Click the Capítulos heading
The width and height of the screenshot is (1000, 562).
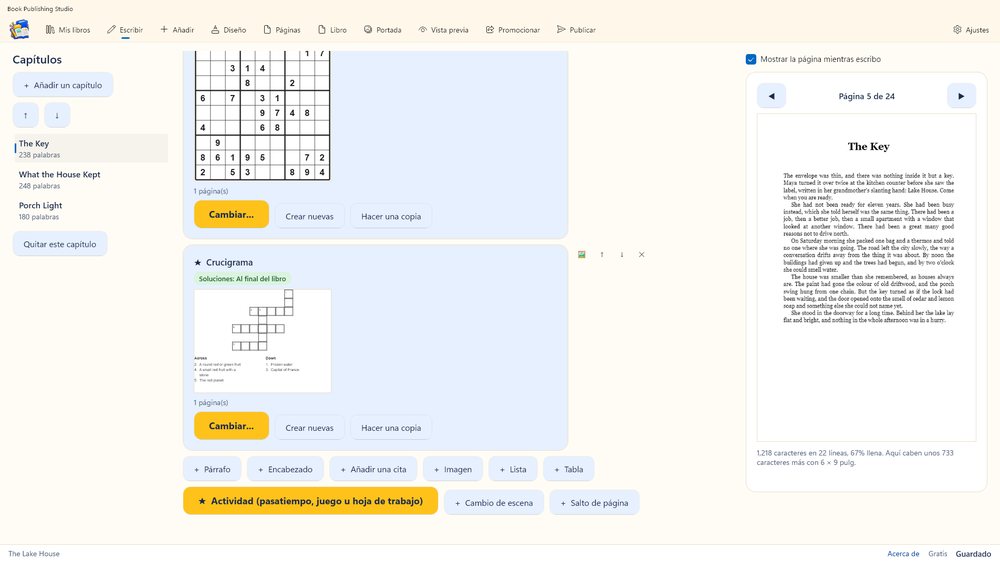coord(37,59)
